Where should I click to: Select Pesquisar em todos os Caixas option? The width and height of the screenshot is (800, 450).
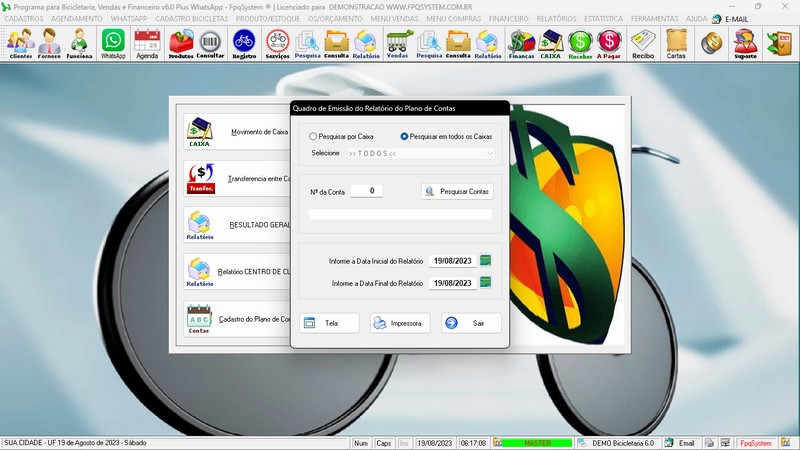coord(405,136)
